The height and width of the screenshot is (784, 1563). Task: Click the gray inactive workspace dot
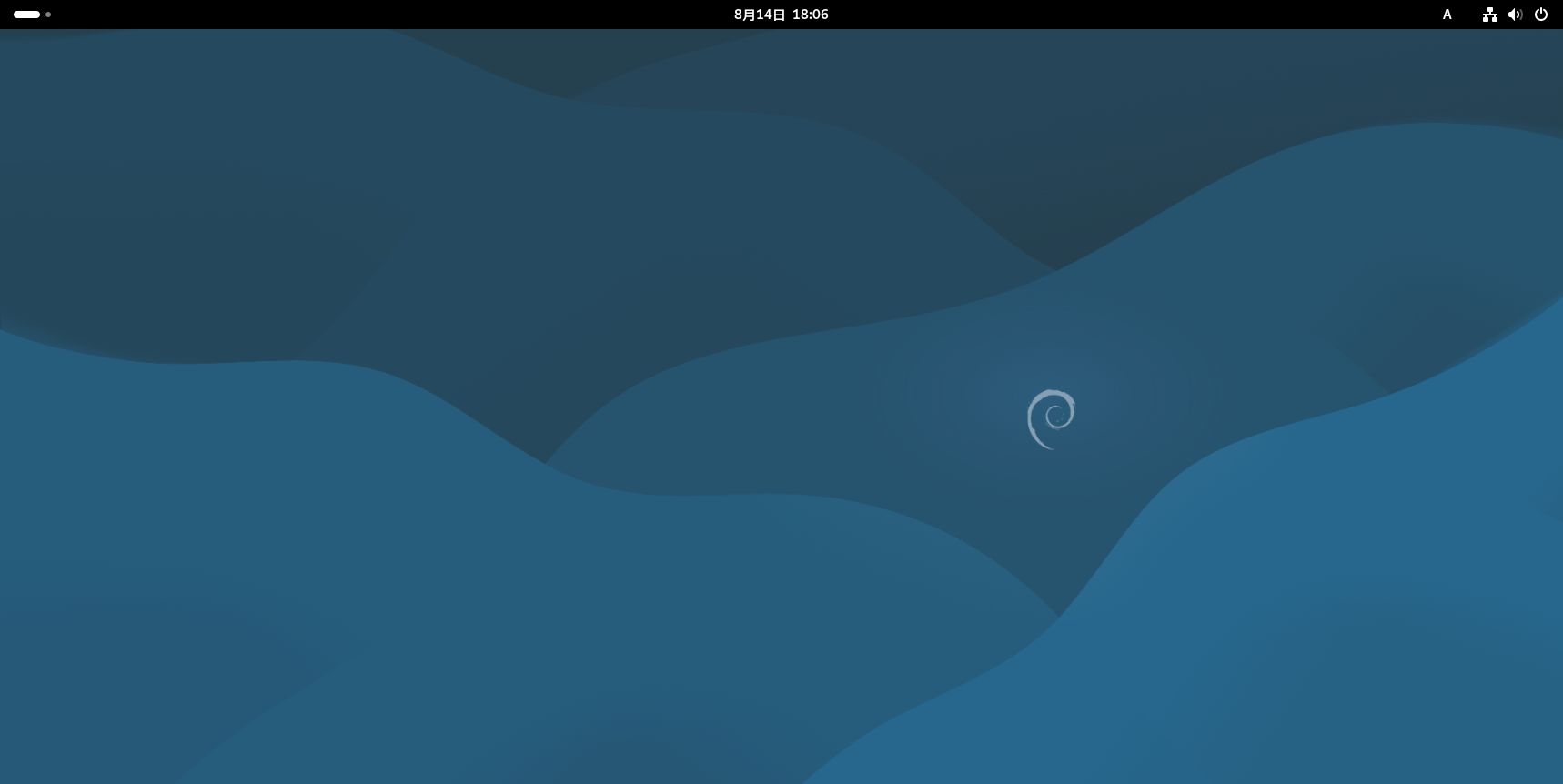click(48, 15)
